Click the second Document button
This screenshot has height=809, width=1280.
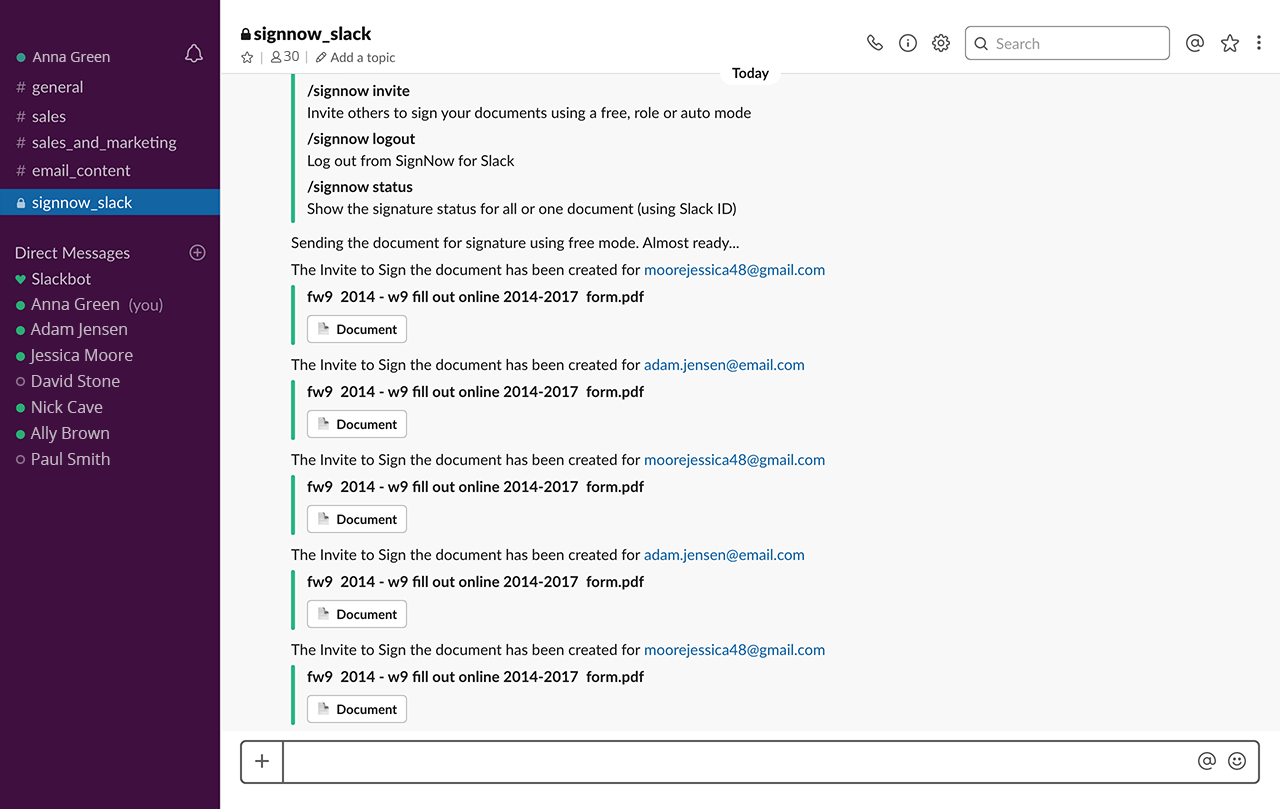(357, 424)
